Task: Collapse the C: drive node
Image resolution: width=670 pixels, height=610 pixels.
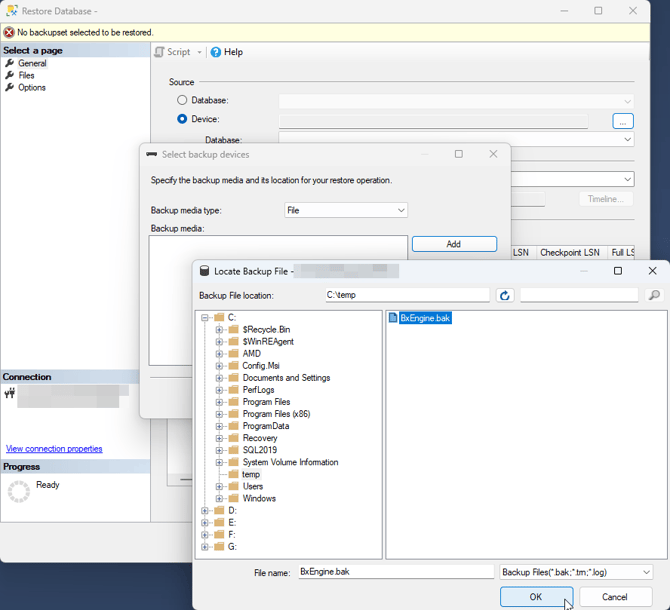Action: [205, 317]
